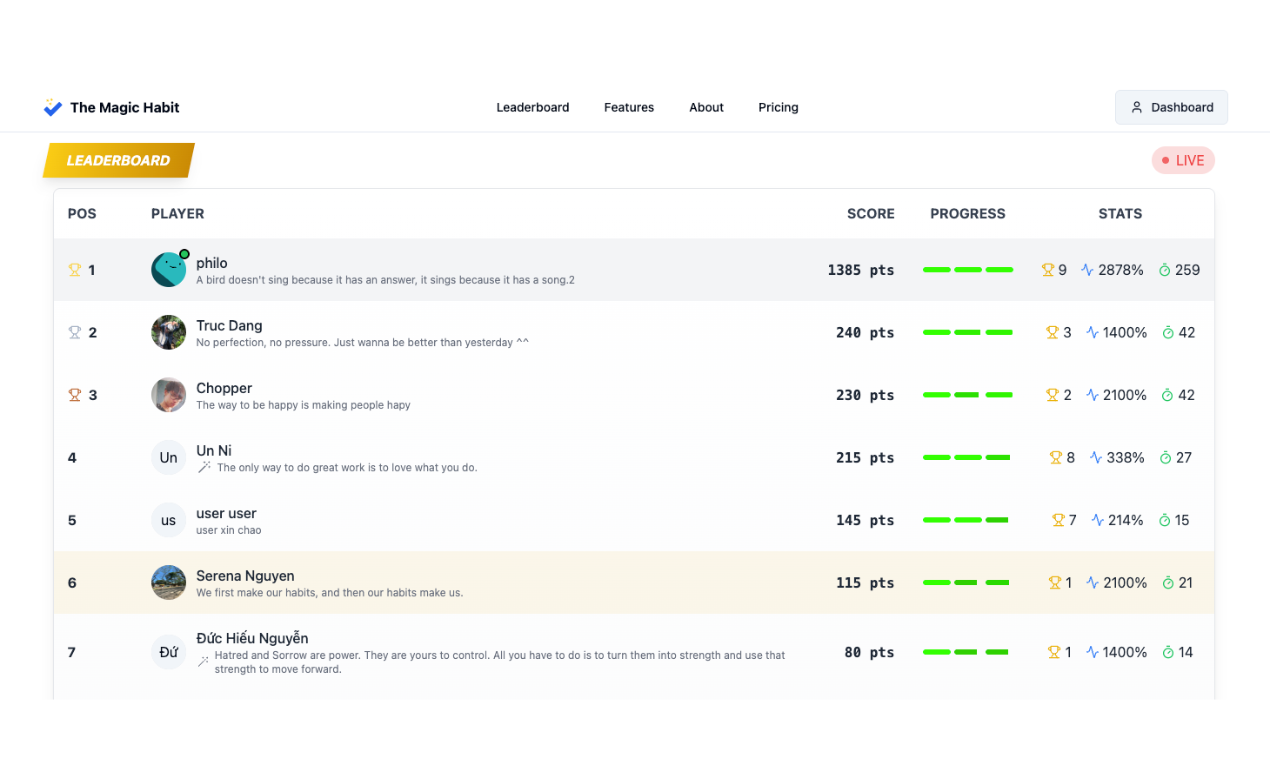
Task: Click Chopper's stopwatch icon
Action: coord(1168,395)
